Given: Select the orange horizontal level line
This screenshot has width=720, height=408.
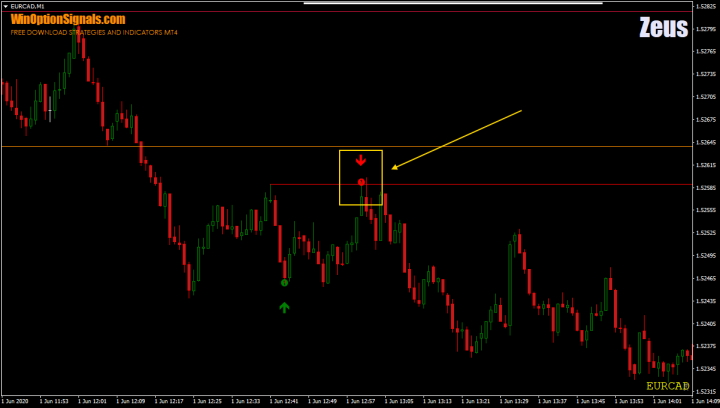Looking at the screenshot, I should tap(200, 147).
